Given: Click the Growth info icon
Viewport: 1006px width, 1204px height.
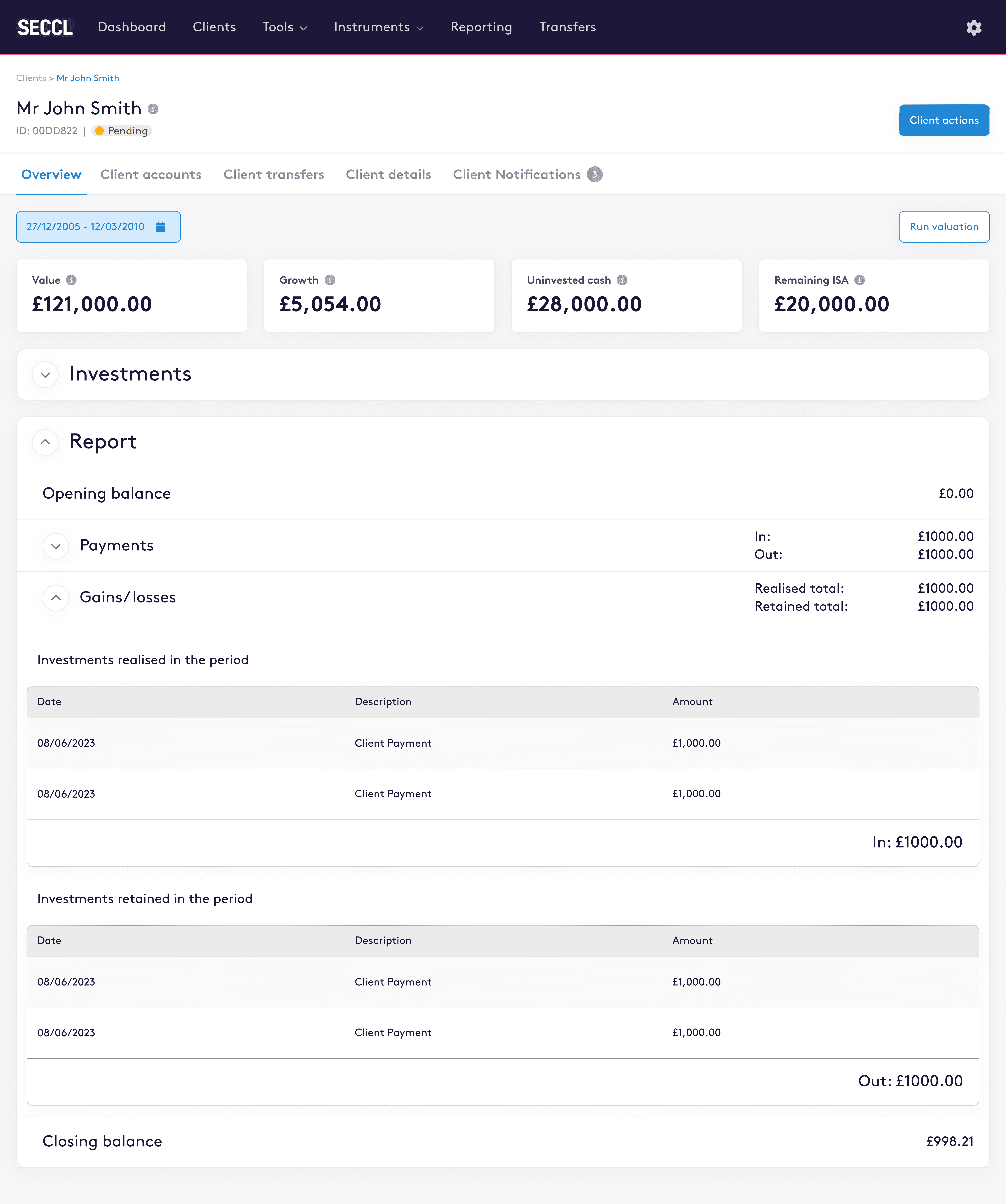Looking at the screenshot, I should coord(330,280).
